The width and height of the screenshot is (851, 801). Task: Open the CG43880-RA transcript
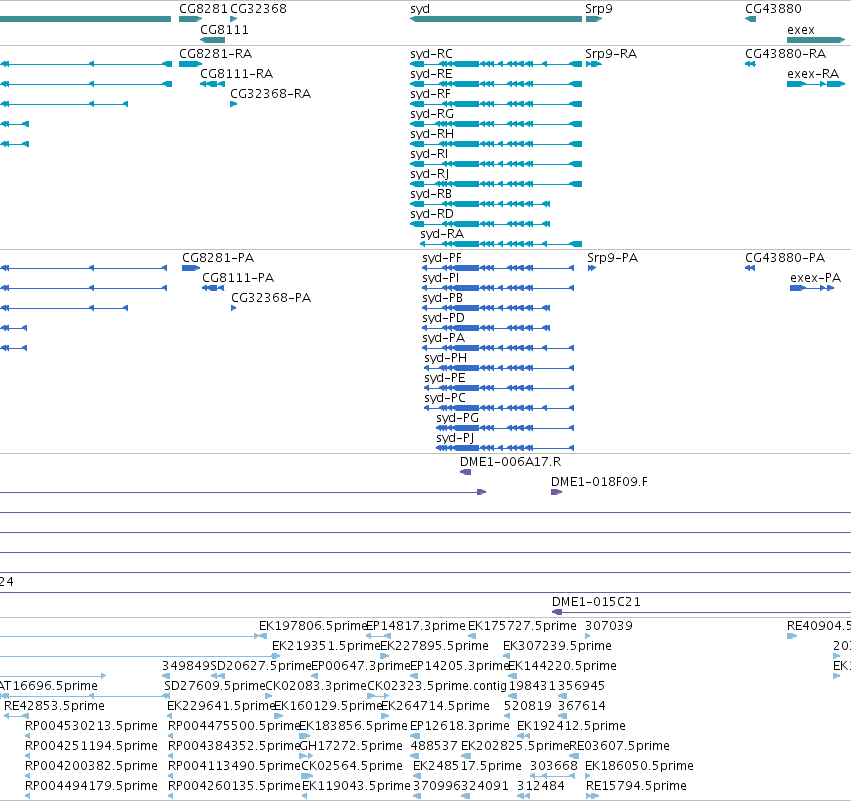coord(785,54)
